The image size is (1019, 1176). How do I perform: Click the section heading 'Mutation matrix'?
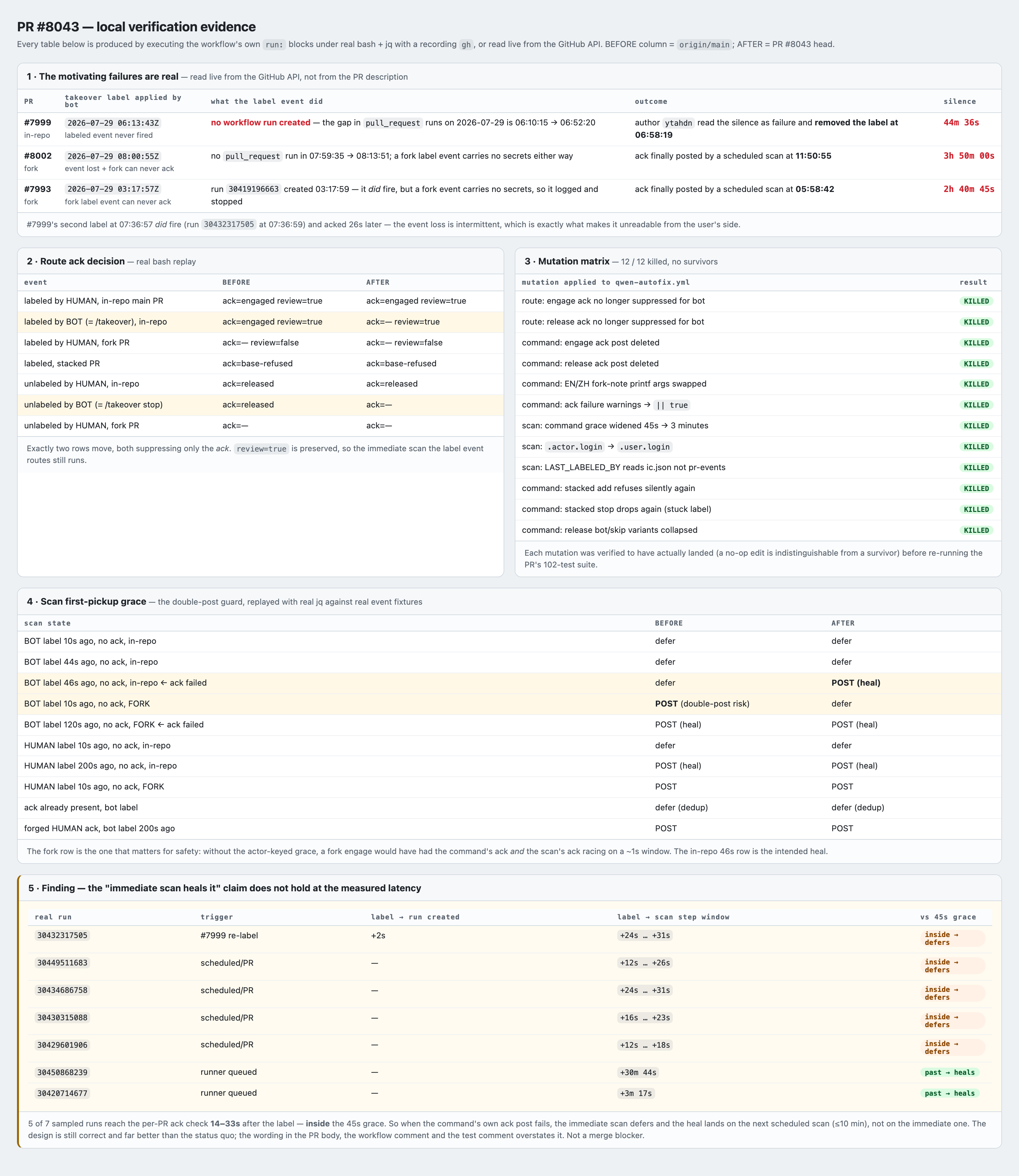(x=574, y=261)
